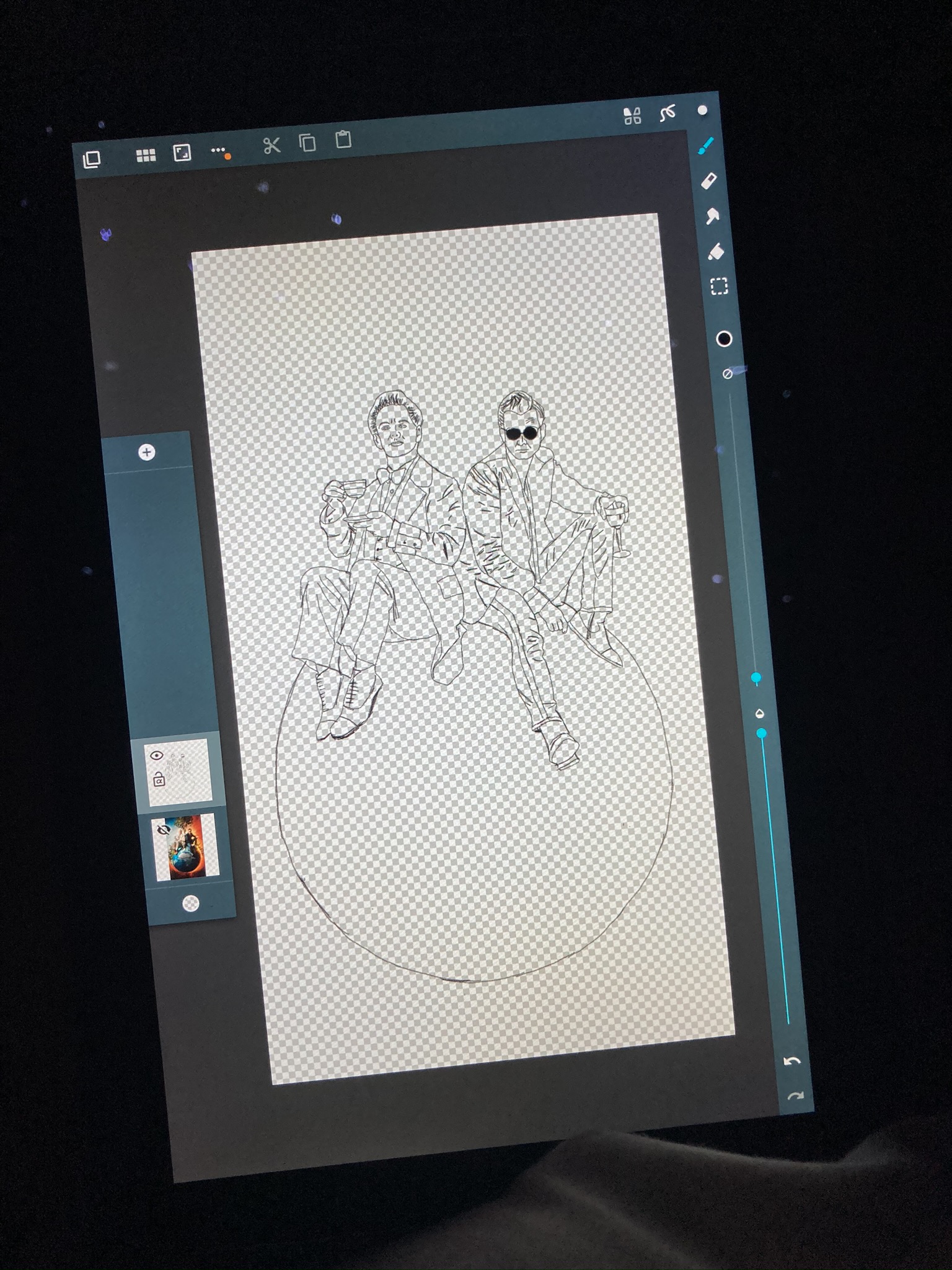Open the black color picker circle
Screen dimensions: 952x1270
coord(724,339)
